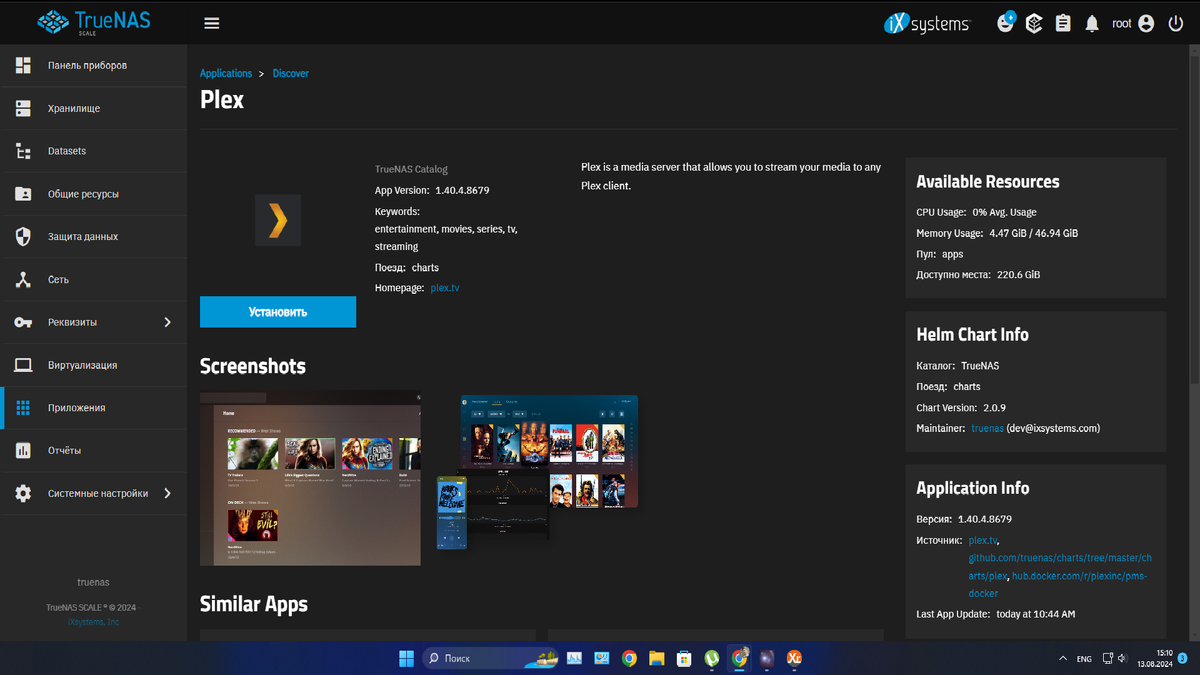Screen dimensions: 1200x675
Task: Open first Google Chrome taskbar icon
Action: pyautogui.click(x=629, y=658)
